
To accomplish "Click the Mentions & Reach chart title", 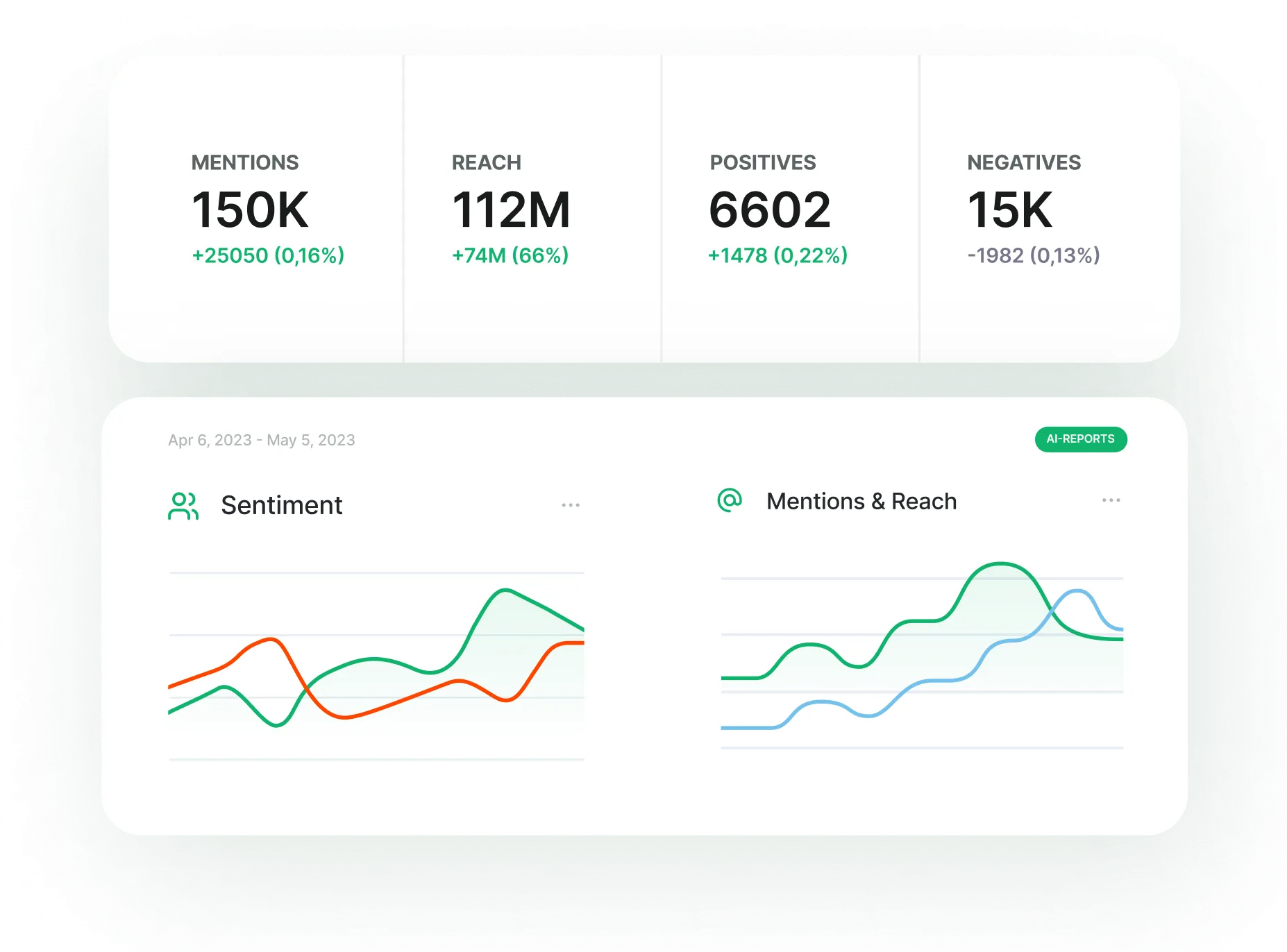I will 861,501.
